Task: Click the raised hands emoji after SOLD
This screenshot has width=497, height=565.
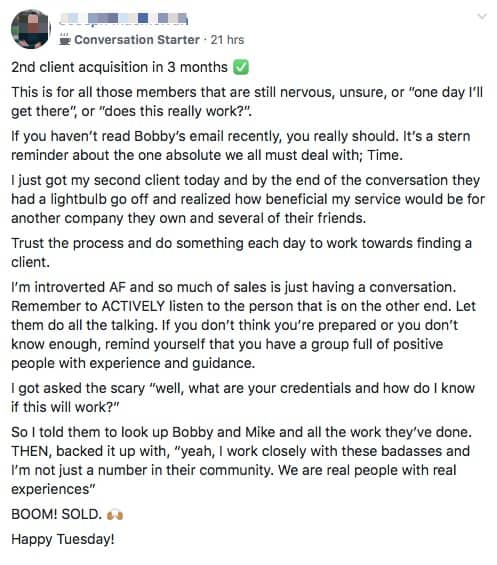Action: click(x=115, y=515)
